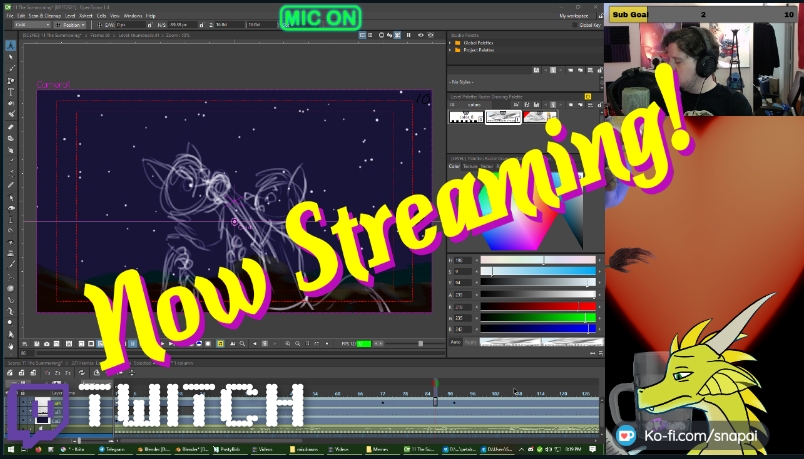
Task: Switch to the Texture tab in Style Editor
Action: pos(470,166)
